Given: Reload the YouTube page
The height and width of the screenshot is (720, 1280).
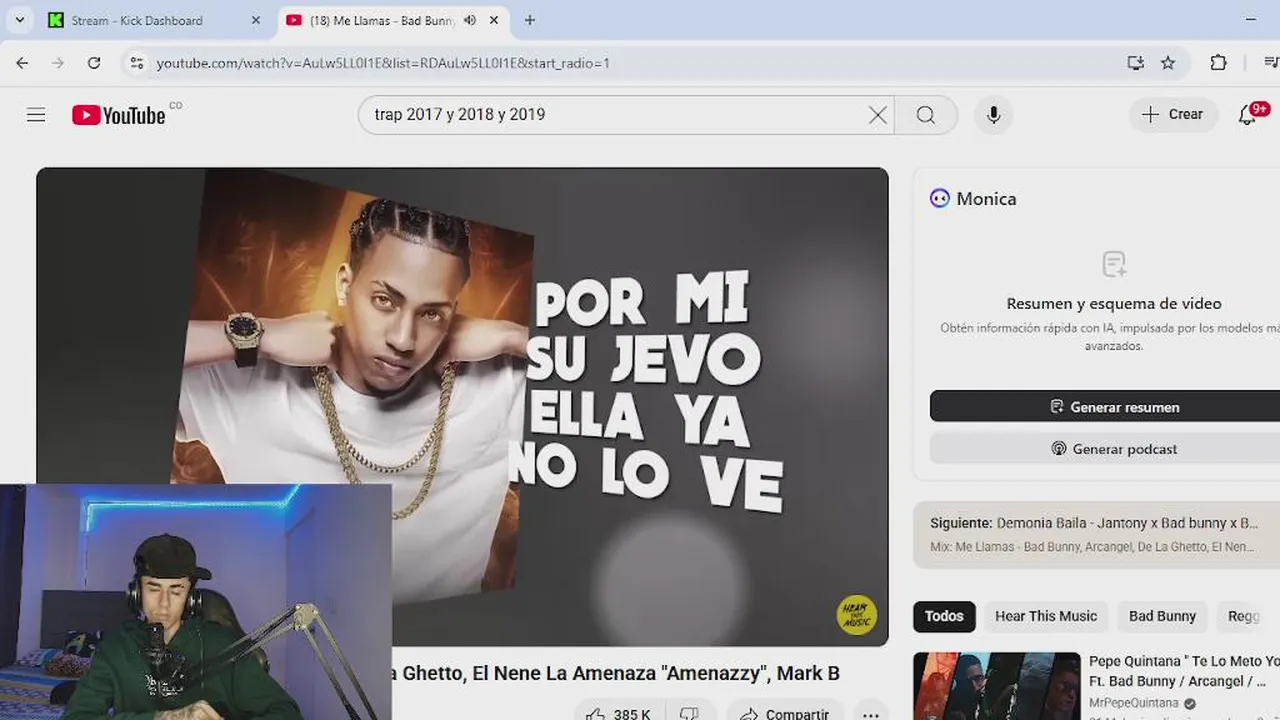Looking at the screenshot, I should click(x=94, y=63).
